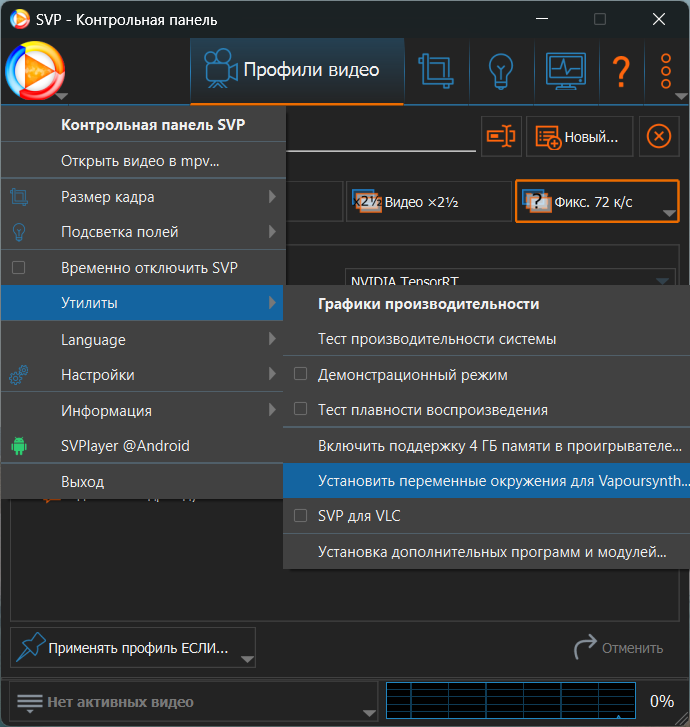This screenshot has height=727, width=690.
Task: Click the orange question mark help icon
Action: coord(621,71)
